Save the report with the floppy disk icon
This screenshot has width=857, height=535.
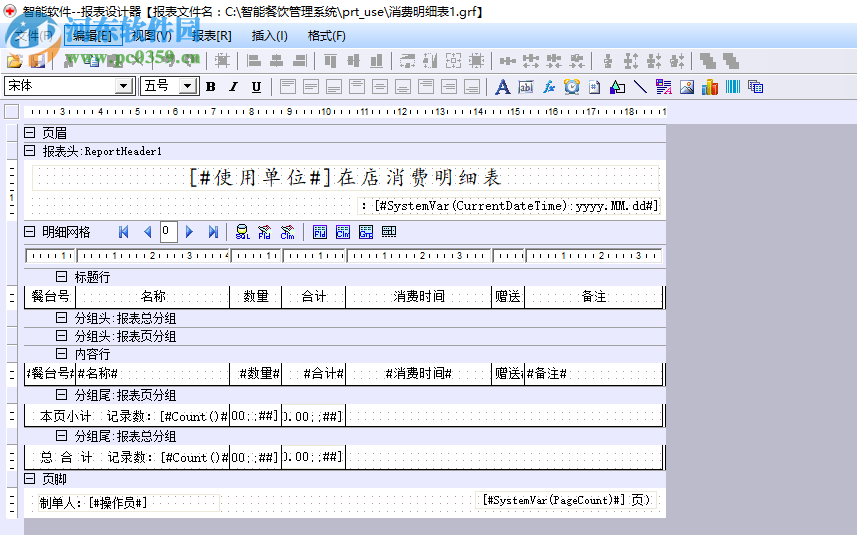pos(37,61)
